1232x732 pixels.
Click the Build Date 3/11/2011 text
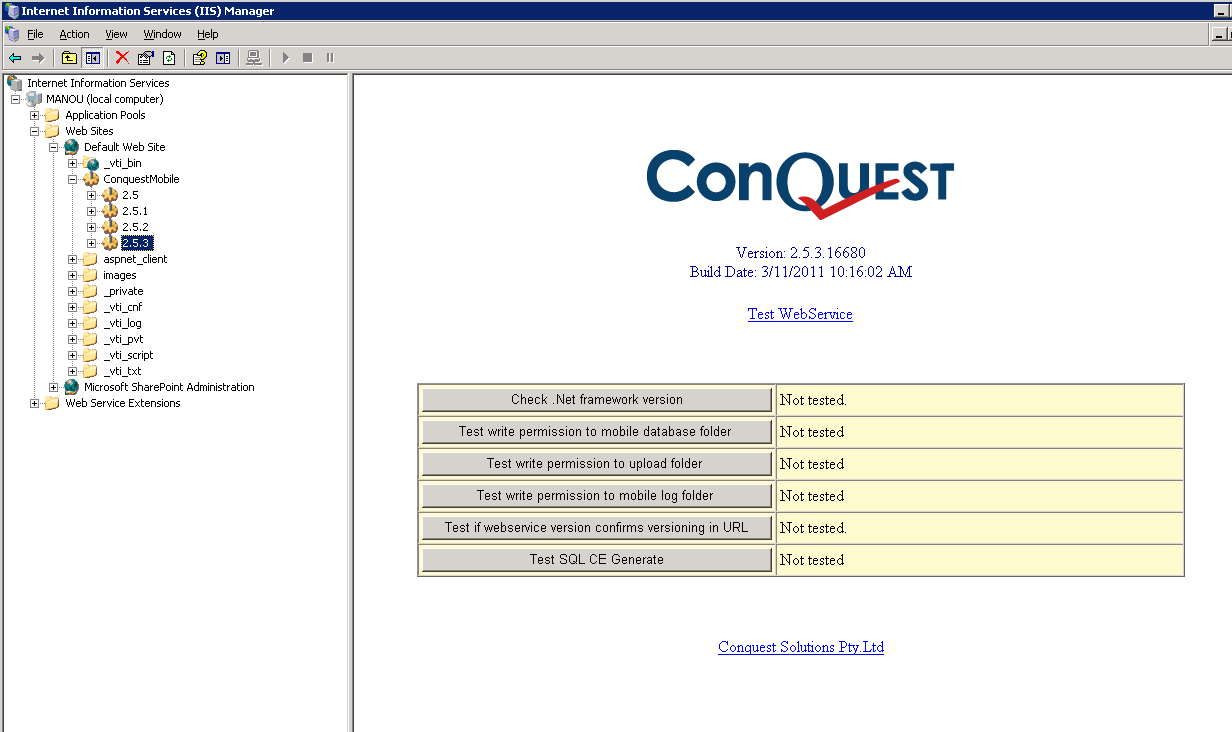click(x=801, y=272)
